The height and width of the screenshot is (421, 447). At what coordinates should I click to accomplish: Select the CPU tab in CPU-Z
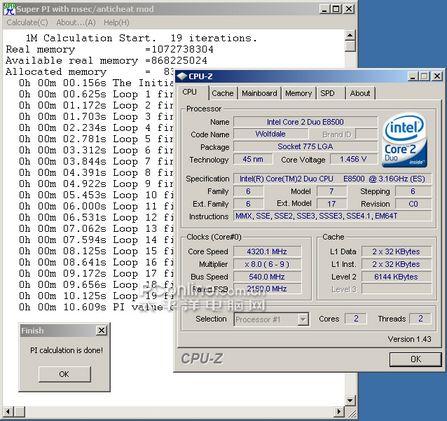pos(190,92)
